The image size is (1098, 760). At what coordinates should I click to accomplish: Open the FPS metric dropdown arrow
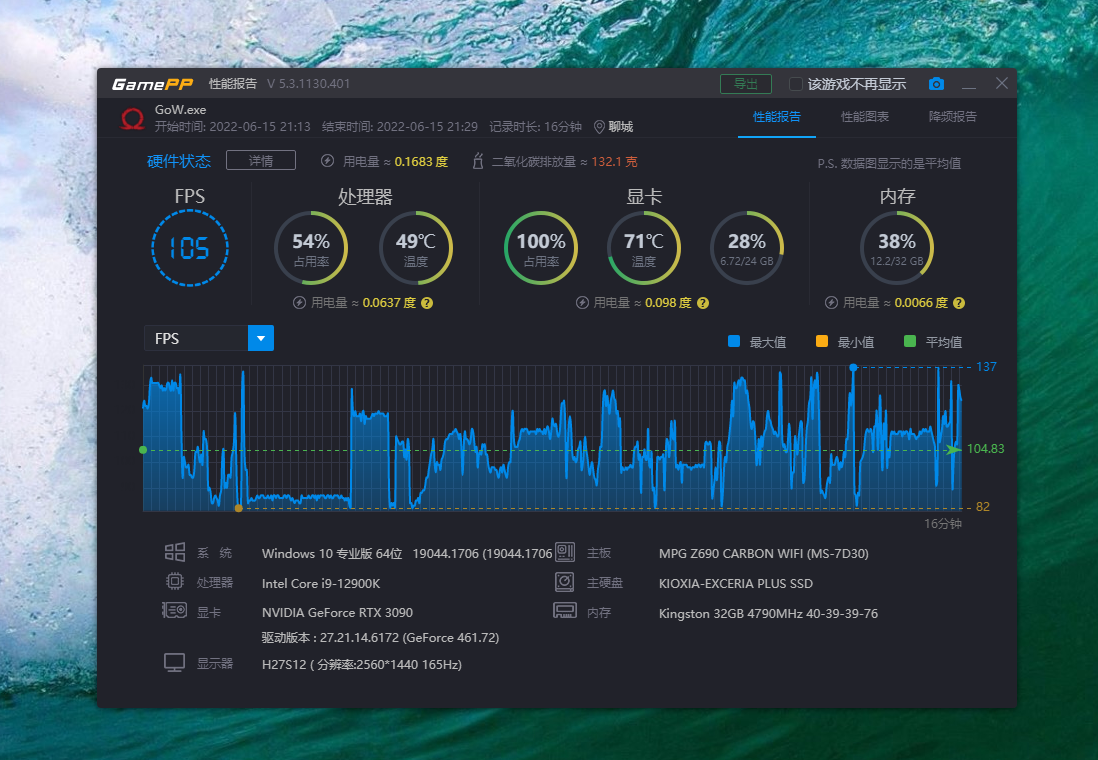261,338
